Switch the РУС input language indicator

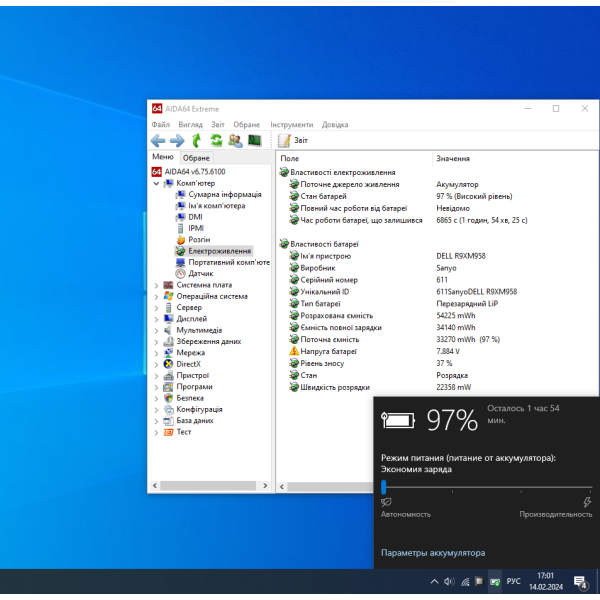pos(514,581)
